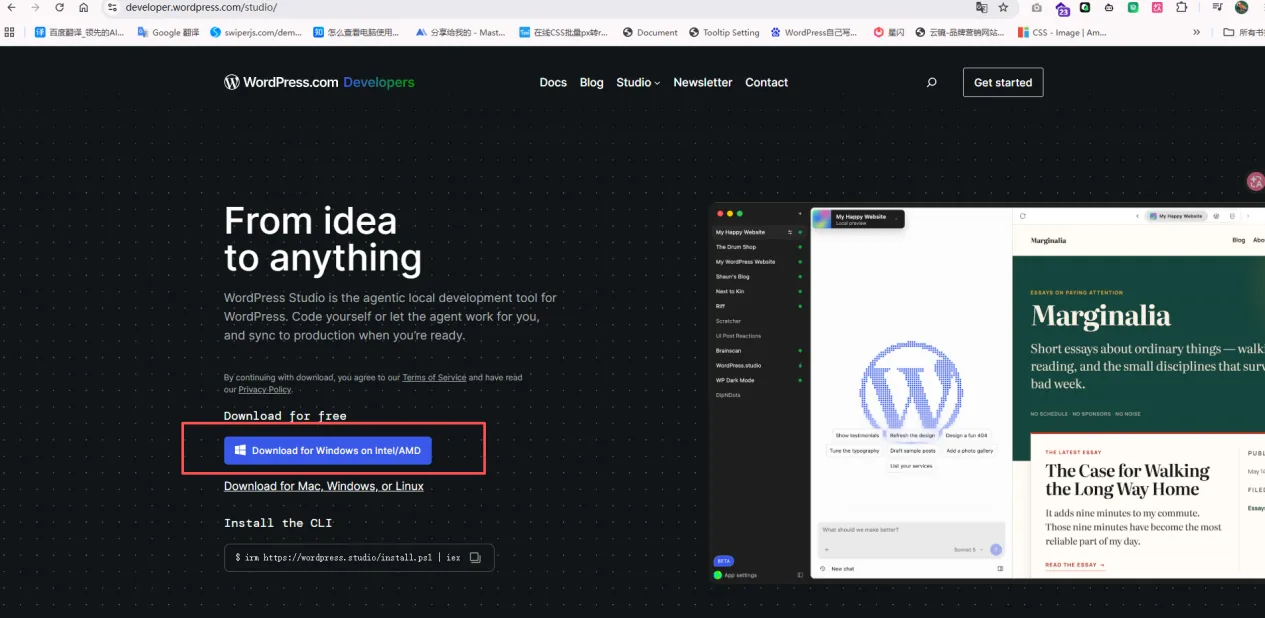Copy the CLI install command icon
The height and width of the screenshot is (618, 1265).
coord(476,557)
